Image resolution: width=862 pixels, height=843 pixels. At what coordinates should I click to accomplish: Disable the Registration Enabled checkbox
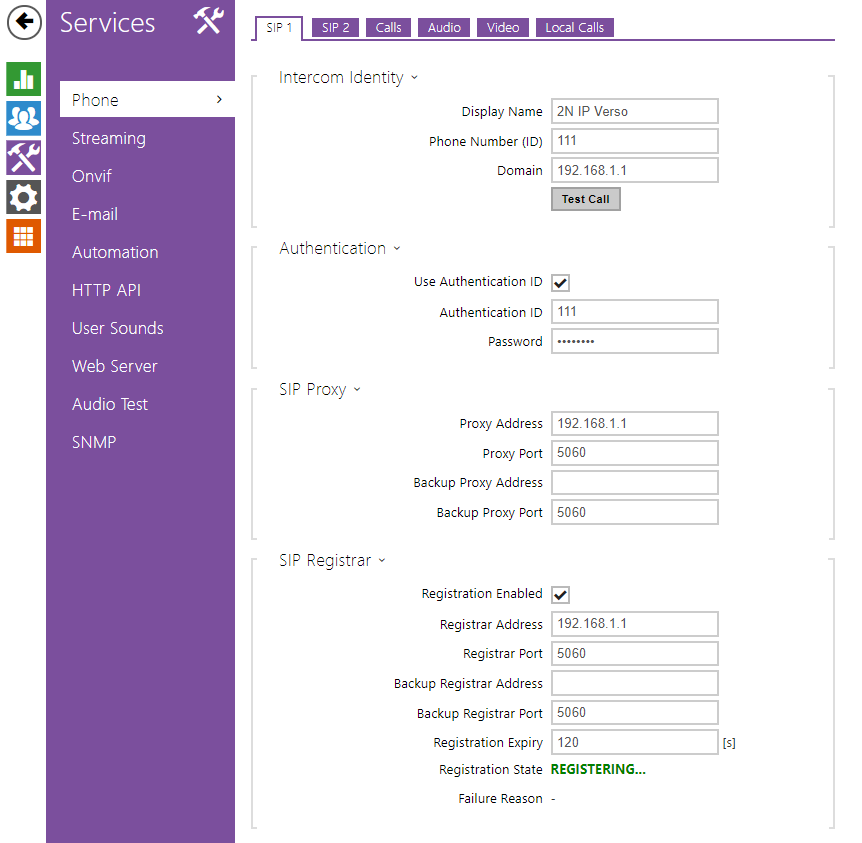pos(561,595)
